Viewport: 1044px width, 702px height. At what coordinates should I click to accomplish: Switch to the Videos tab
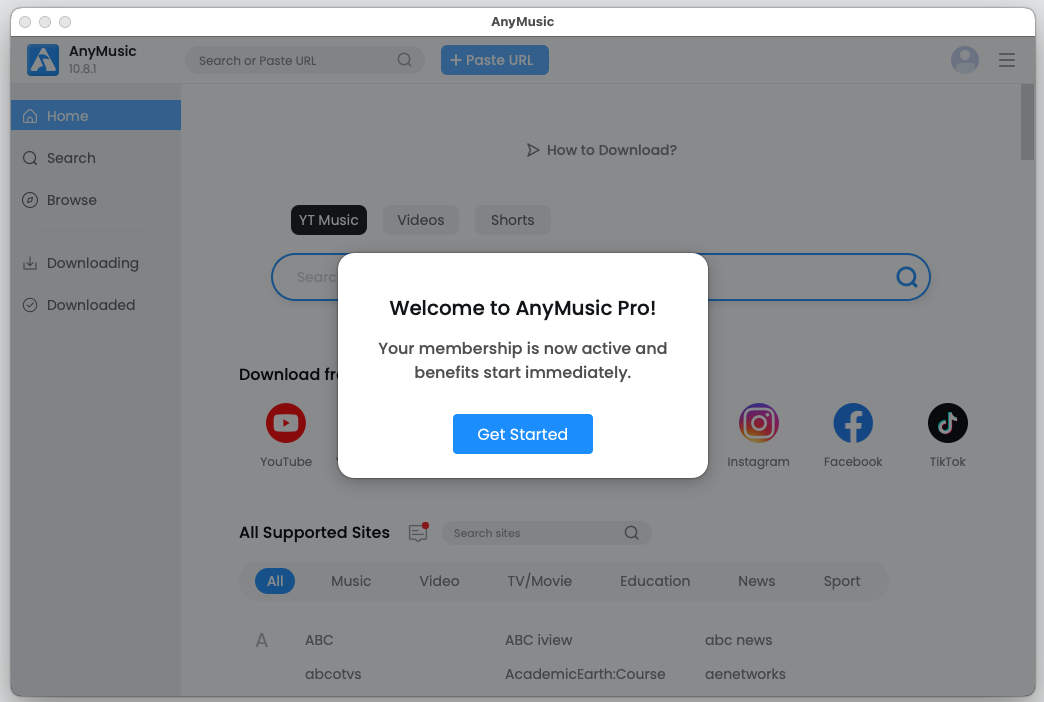421,220
